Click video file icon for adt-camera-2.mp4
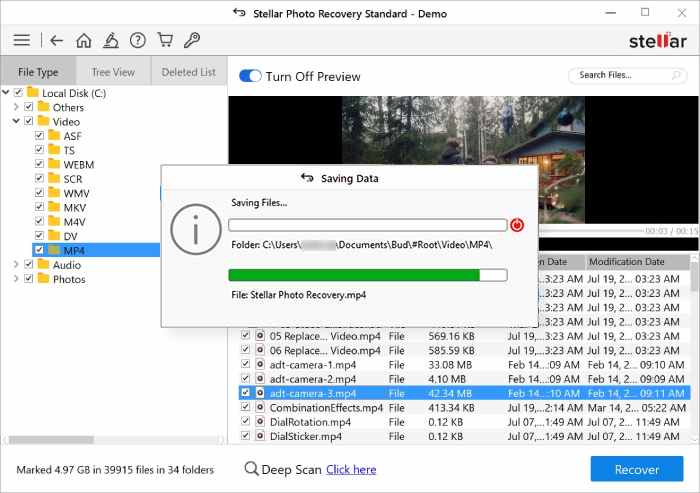700x493 pixels. 260,379
